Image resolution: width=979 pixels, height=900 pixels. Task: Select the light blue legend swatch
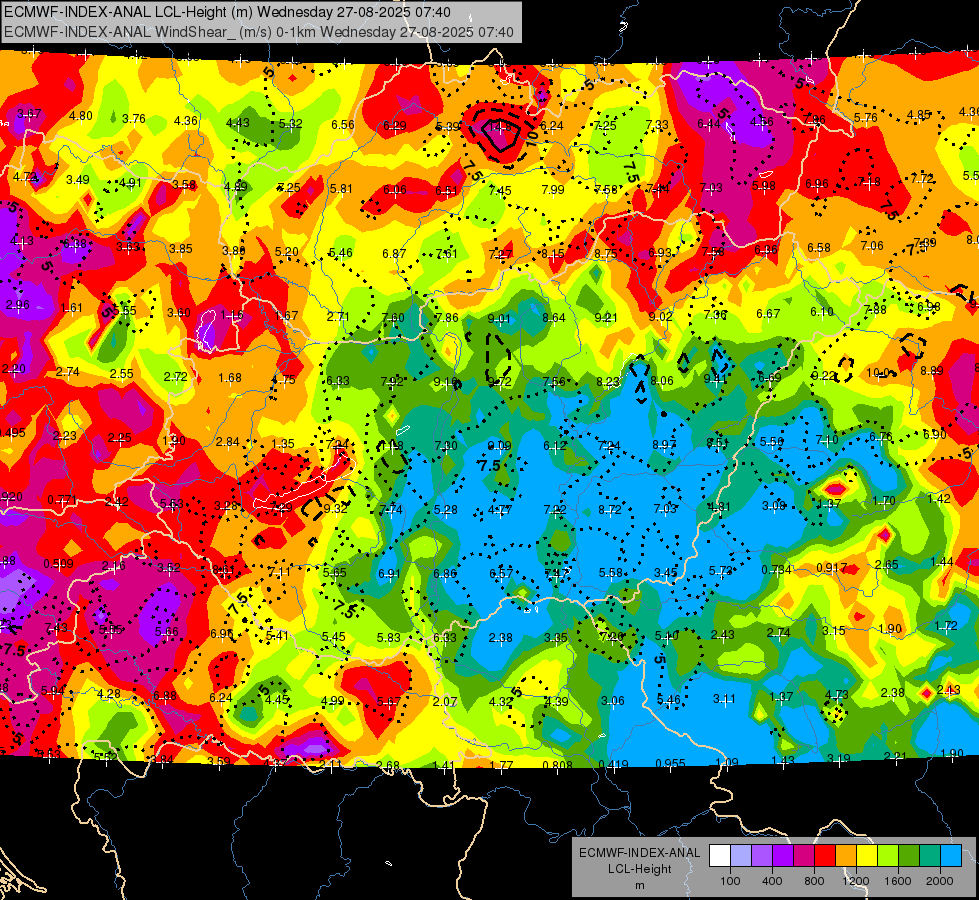951,856
